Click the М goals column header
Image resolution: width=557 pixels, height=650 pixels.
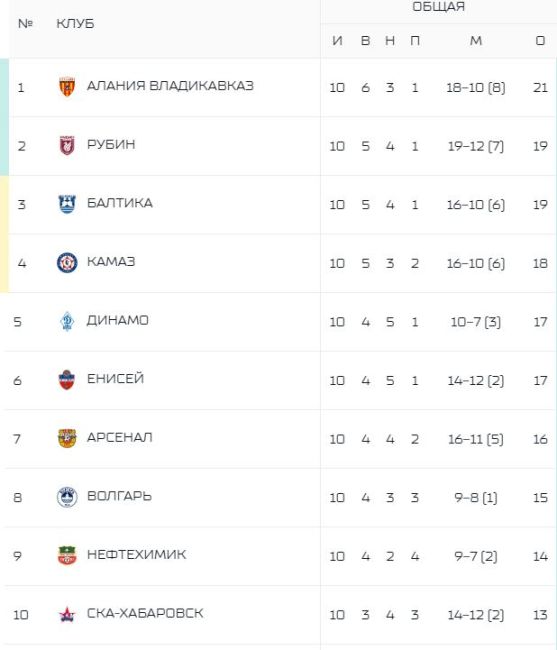[x=476, y=41]
